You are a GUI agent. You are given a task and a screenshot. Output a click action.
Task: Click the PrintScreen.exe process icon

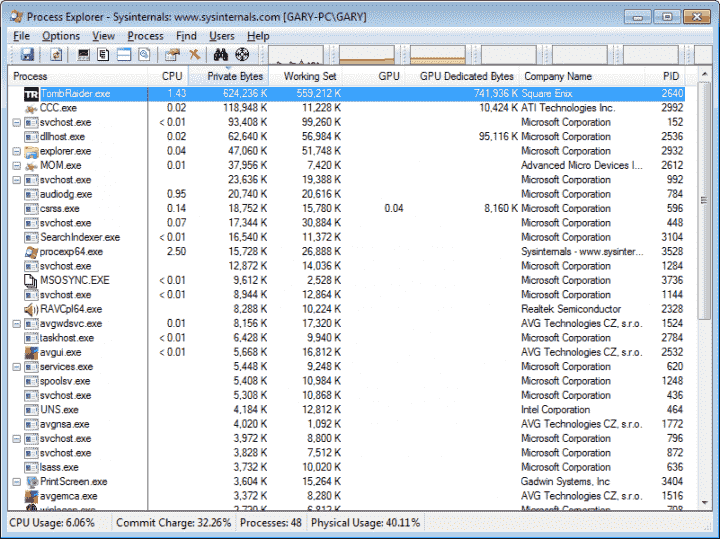click(31, 482)
